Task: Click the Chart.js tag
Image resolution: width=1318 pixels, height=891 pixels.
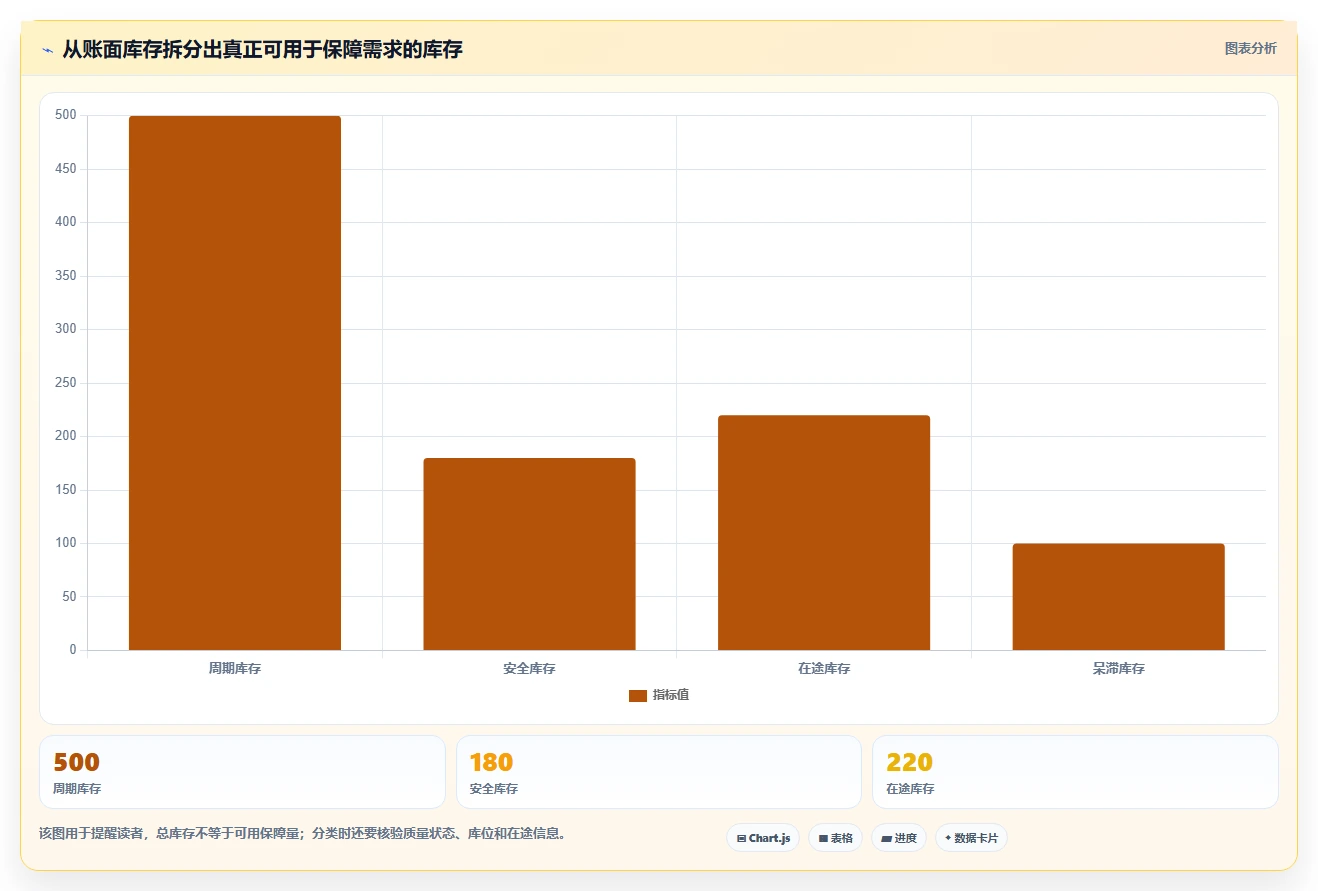Action: coord(763,838)
